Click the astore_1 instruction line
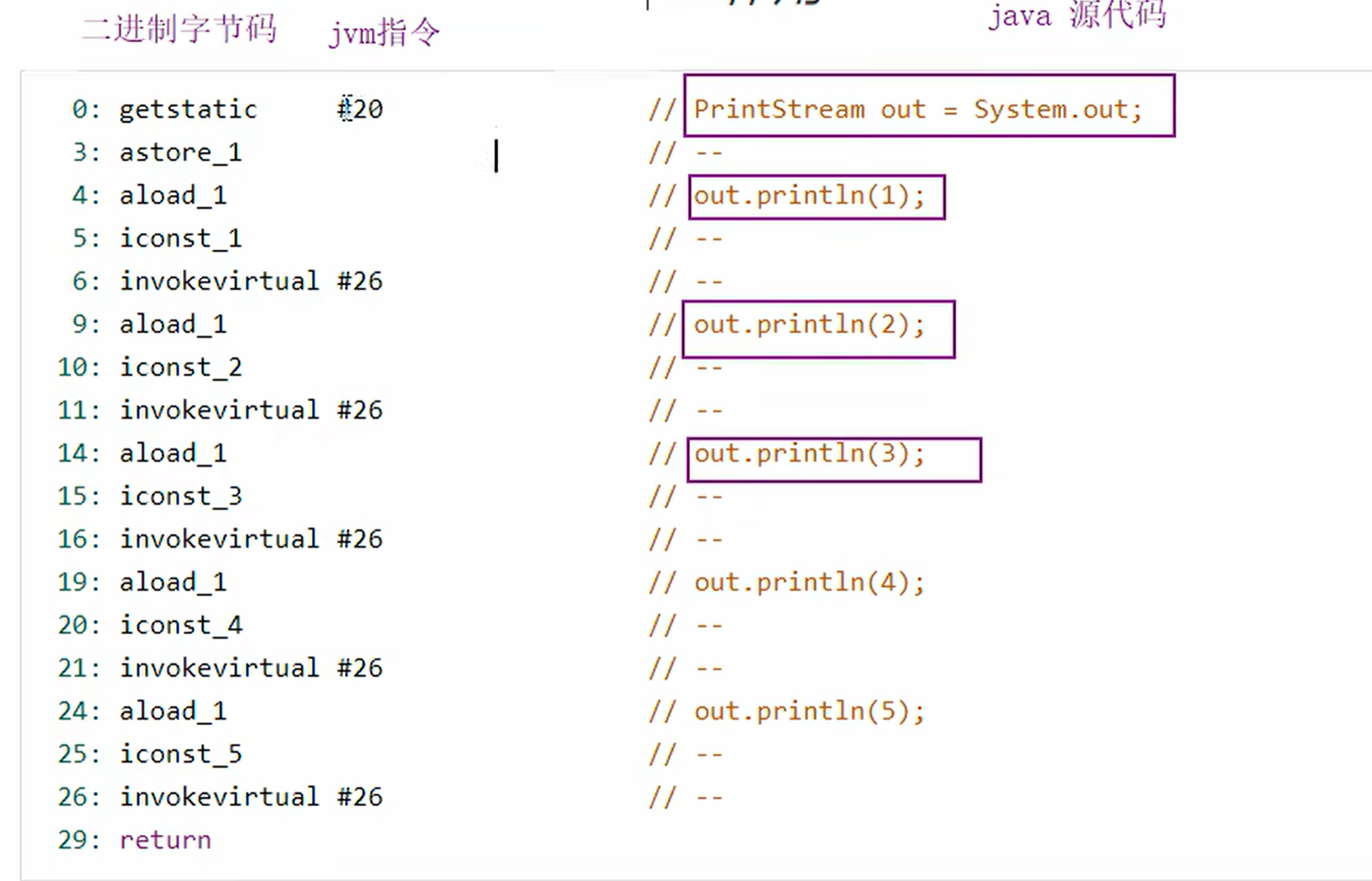This screenshot has width=1372, height=881. point(180,153)
